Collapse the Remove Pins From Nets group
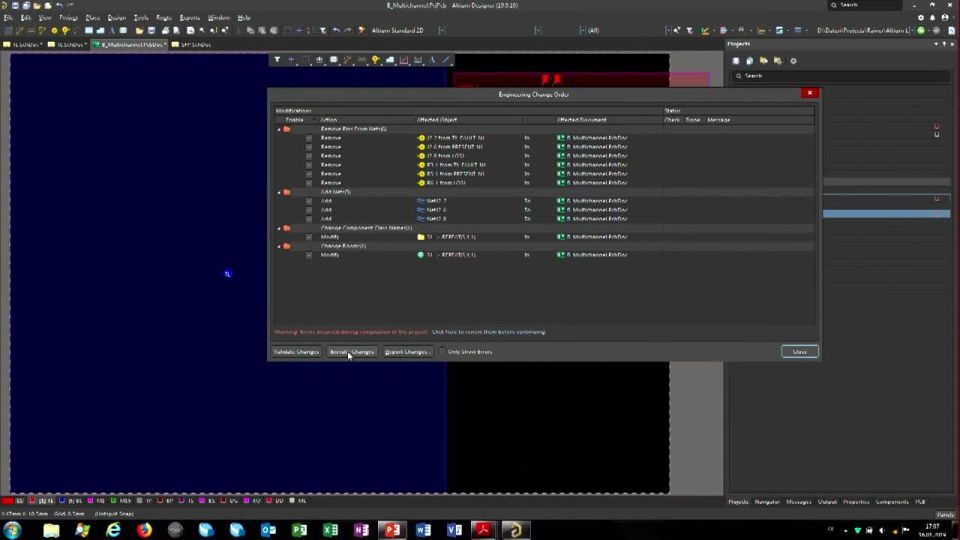The image size is (960, 540). coord(279,129)
